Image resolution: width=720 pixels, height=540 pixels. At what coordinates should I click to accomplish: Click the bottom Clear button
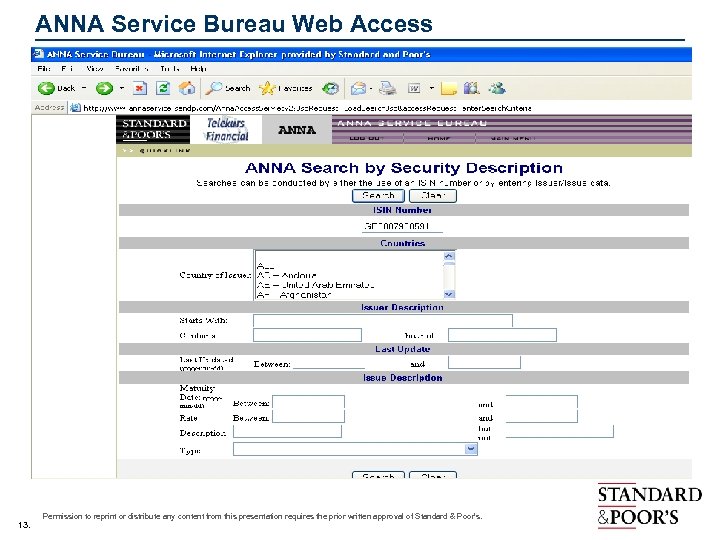tap(433, 475)
